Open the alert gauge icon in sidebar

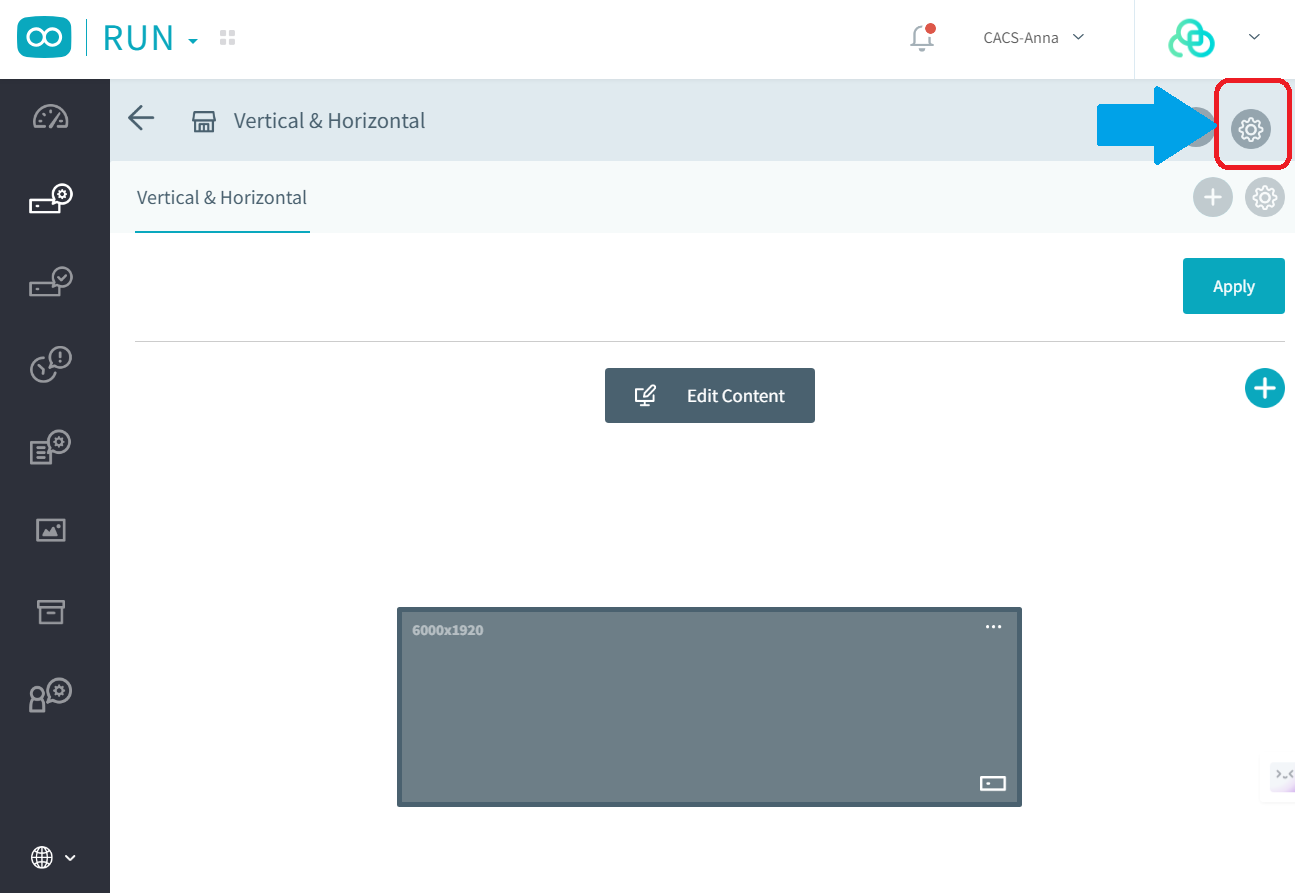click(50, 364)
